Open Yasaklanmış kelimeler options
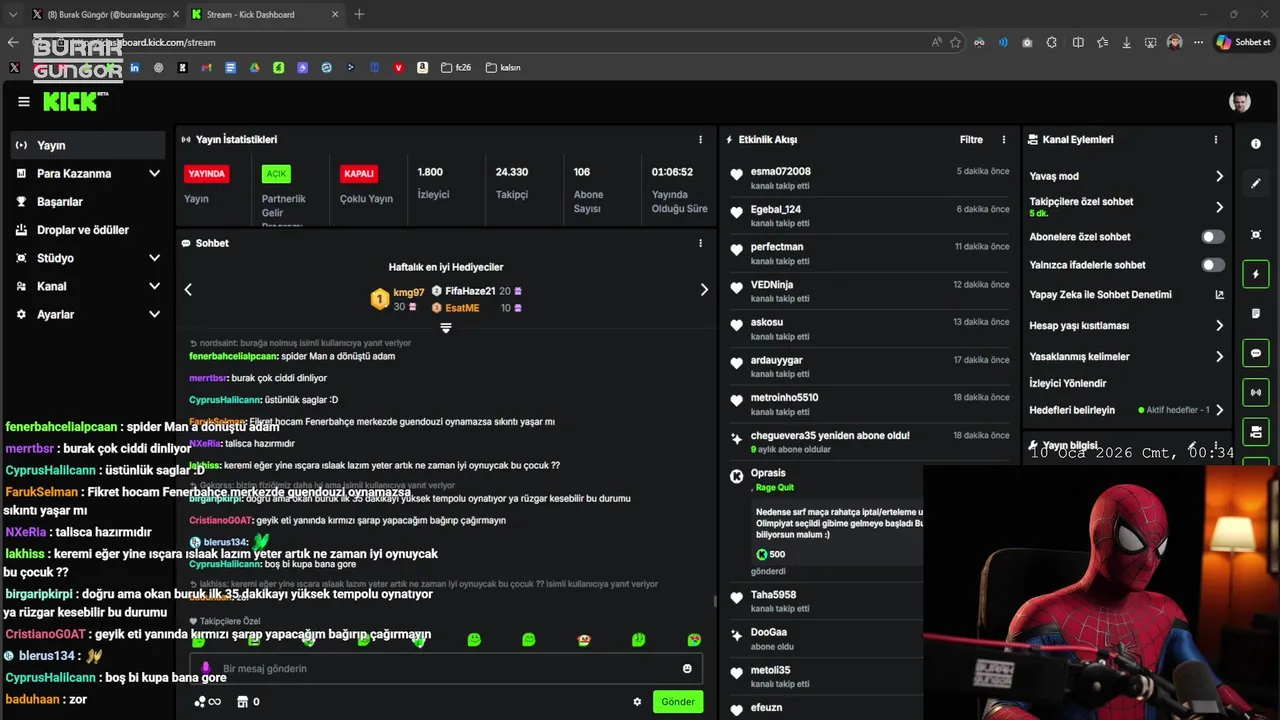 pyautogui.click(x=1219, y=357)
